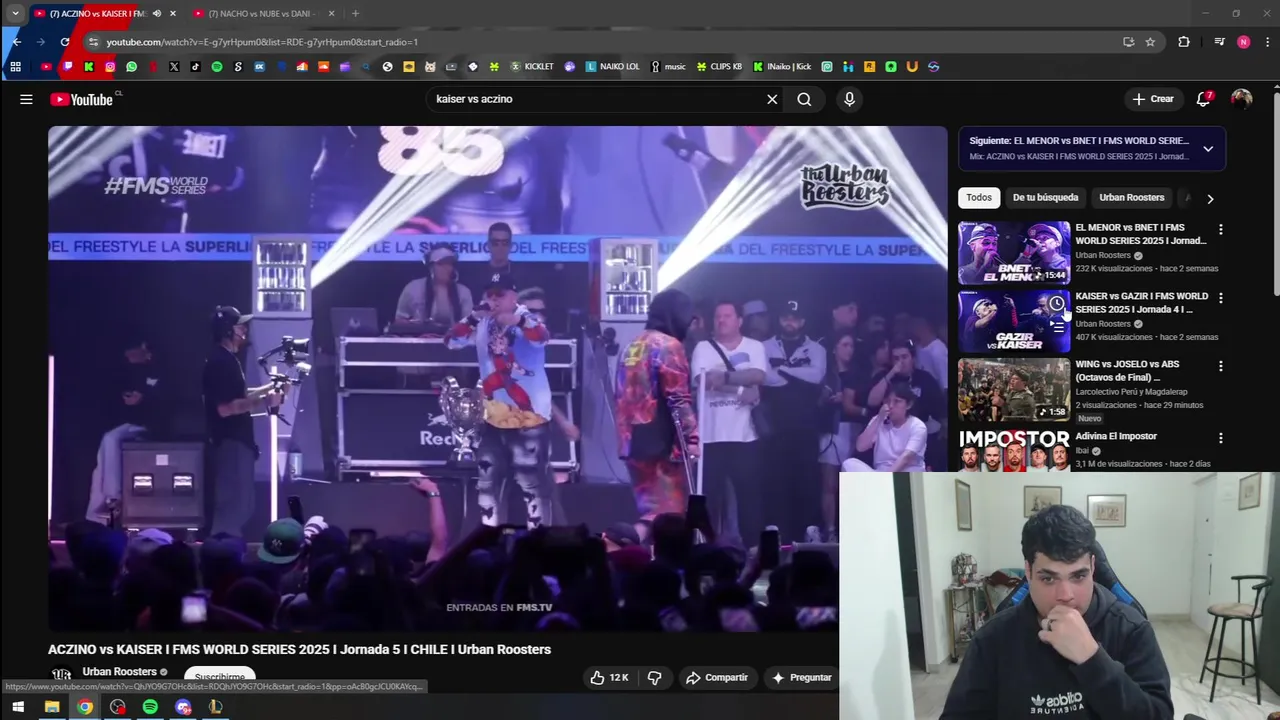Open the KICKLET bookmark

pos(532,67)
